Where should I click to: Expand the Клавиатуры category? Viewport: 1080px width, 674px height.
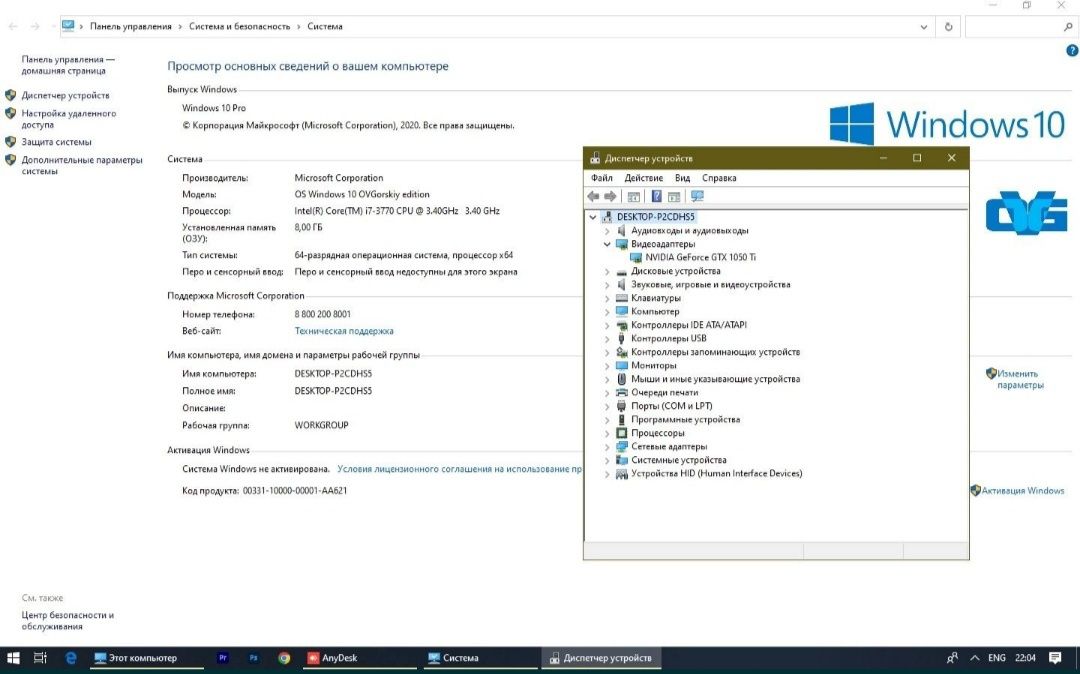pos(607,298)
